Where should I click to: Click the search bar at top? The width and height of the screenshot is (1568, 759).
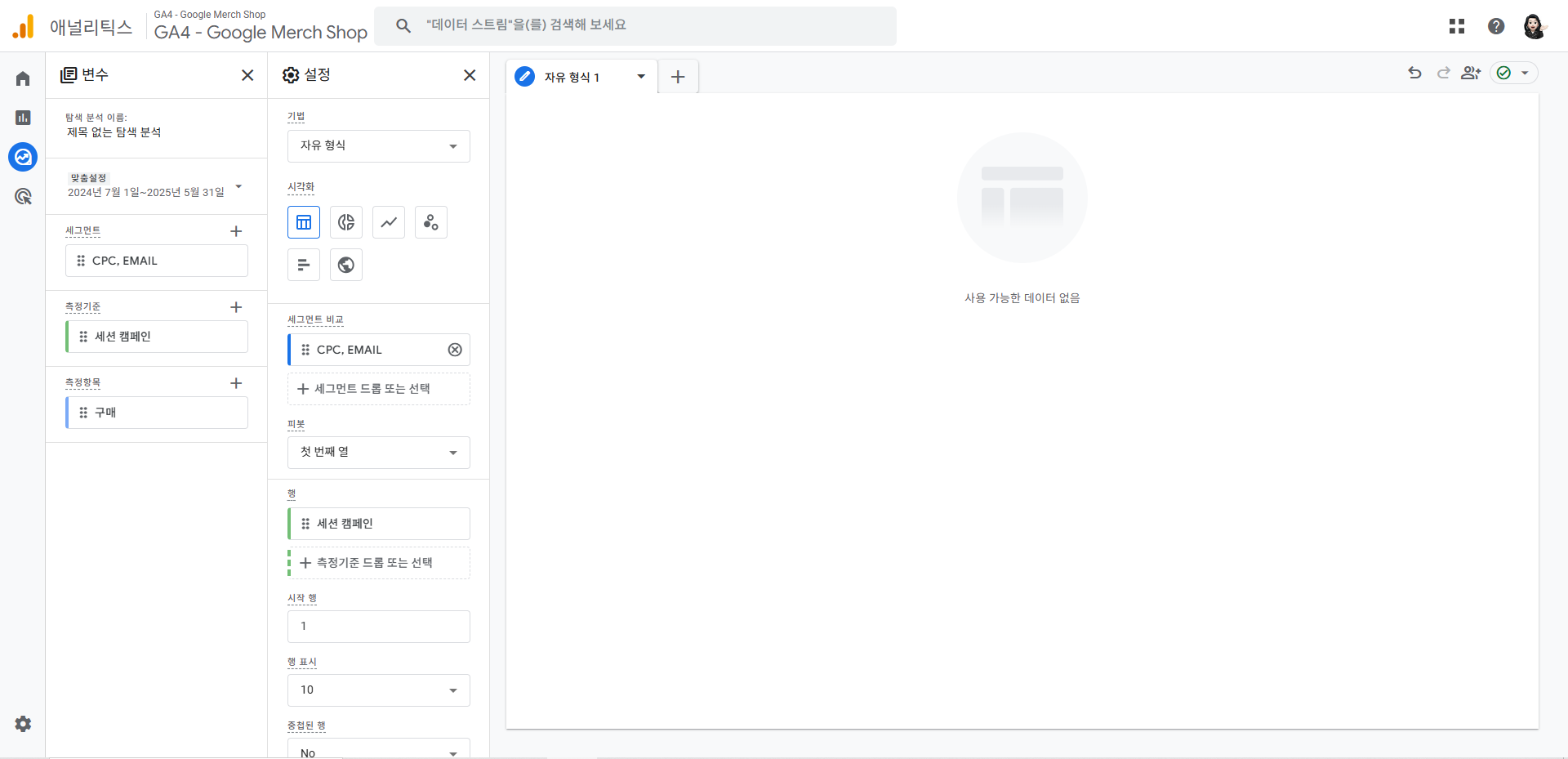pyautogui.click(x=635, y=26)
